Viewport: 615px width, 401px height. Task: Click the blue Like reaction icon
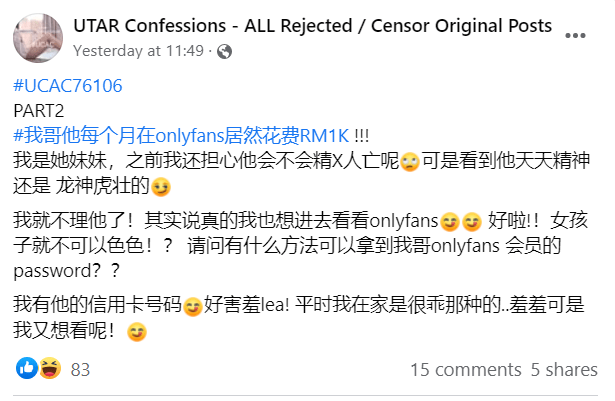pyautogui.click(x=27, y=368)
